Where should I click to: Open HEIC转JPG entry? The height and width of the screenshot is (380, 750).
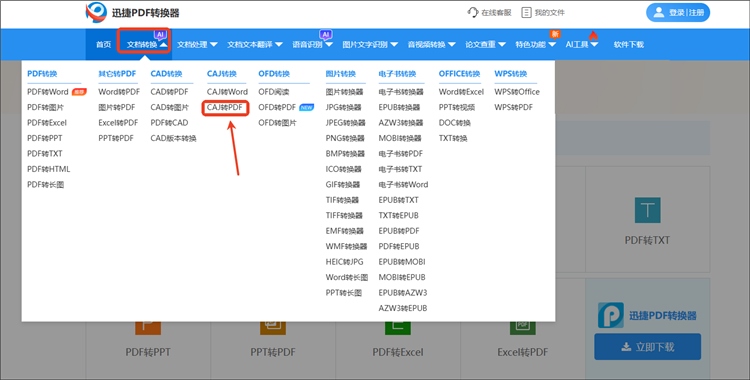coord(344,262)
